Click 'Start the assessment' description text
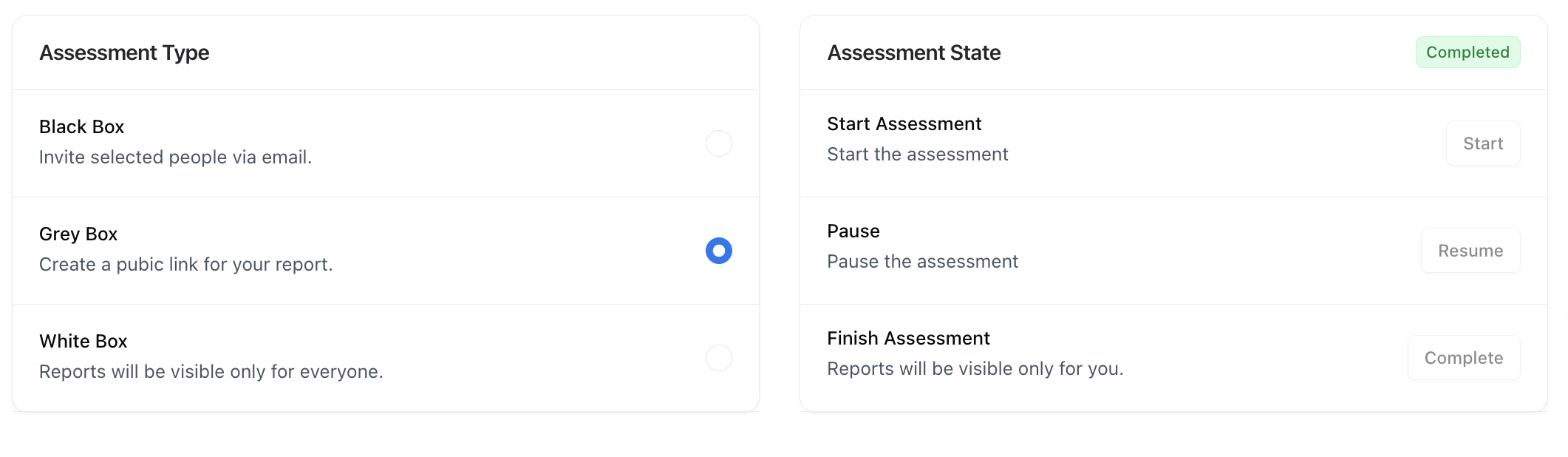 [x=917, y=154]
